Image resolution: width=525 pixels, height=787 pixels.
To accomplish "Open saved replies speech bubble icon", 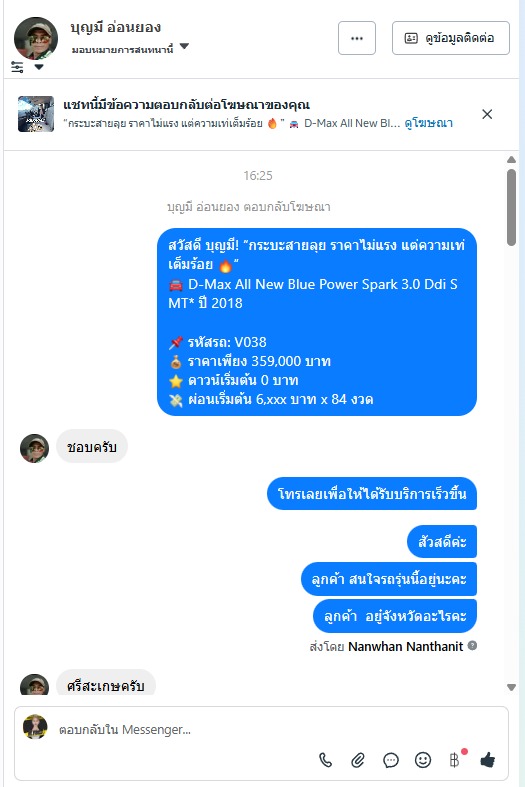I will 390,760.
